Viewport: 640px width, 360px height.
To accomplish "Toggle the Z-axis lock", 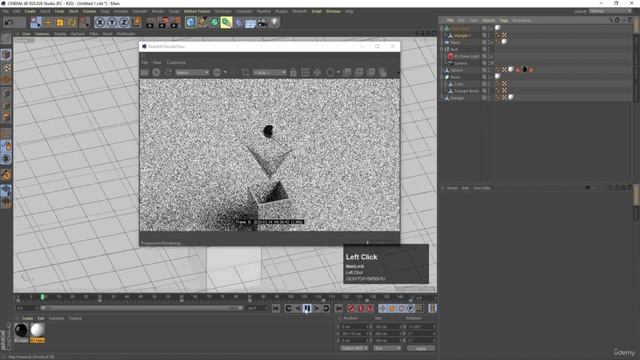I will tap(124, 22).
